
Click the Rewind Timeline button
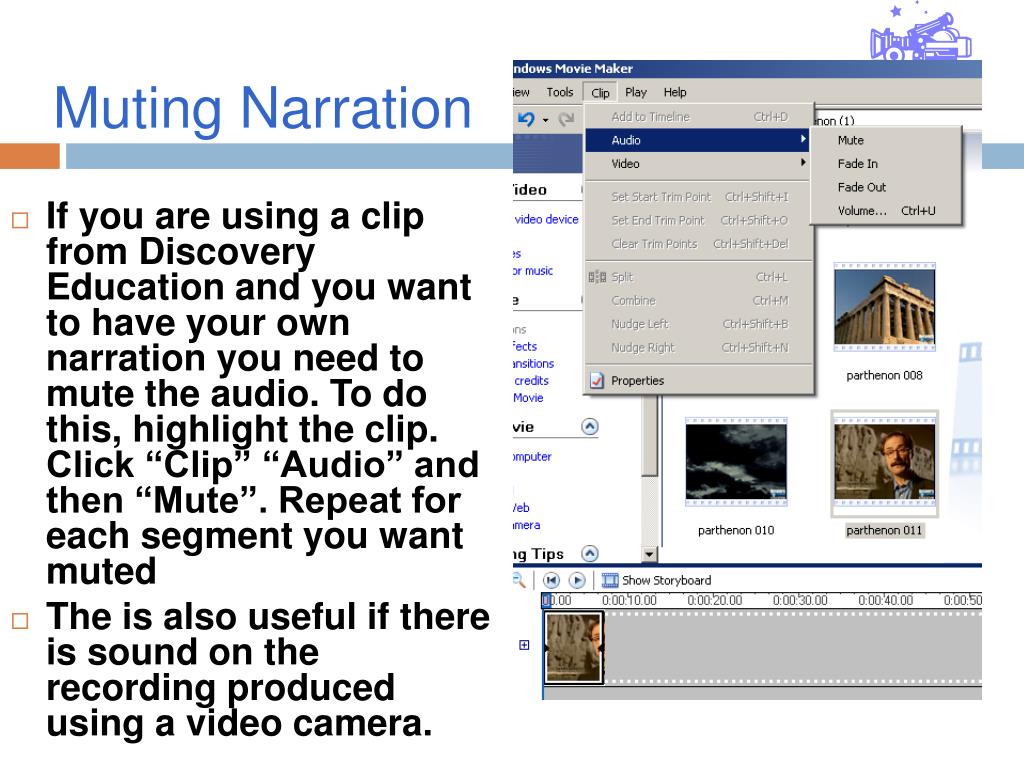(551, 580)
